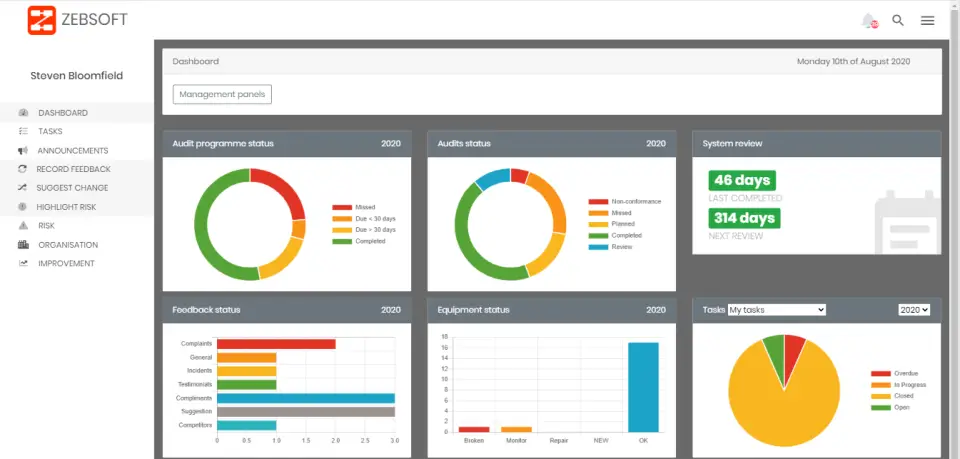Select Suggest Change in sidebar
Screen dimensions: 960x459
pos(72,188)
